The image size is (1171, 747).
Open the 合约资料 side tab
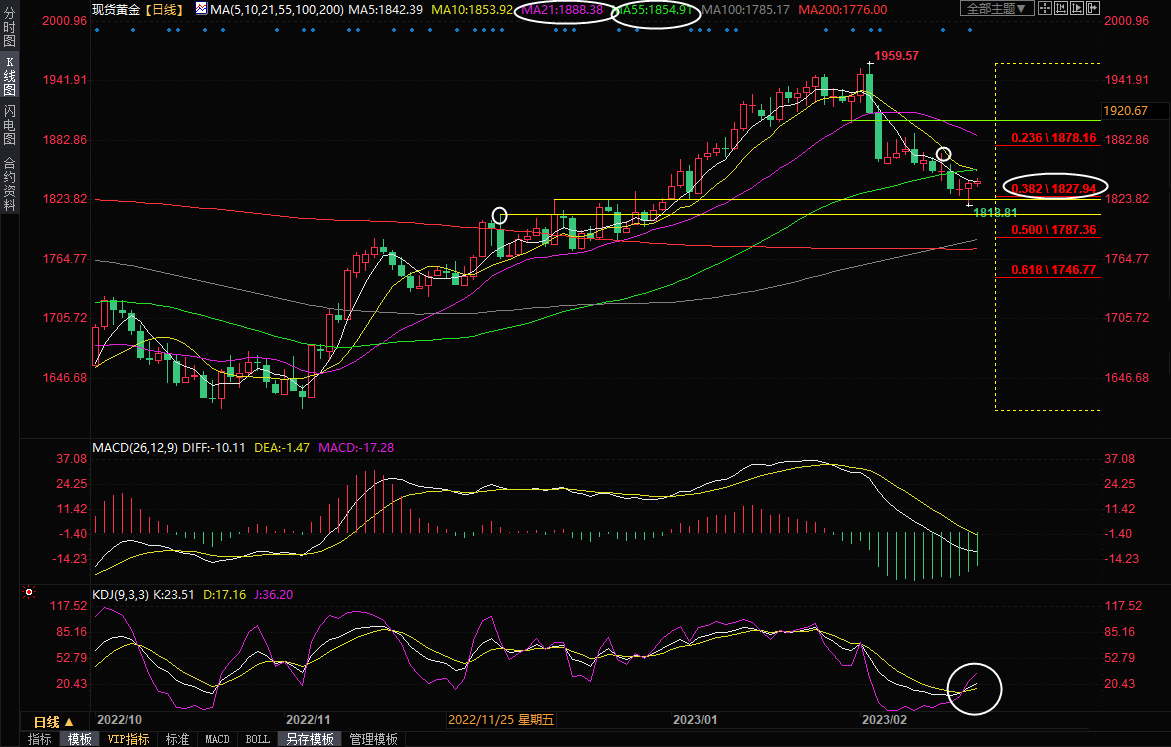click(x=9, y=183)
